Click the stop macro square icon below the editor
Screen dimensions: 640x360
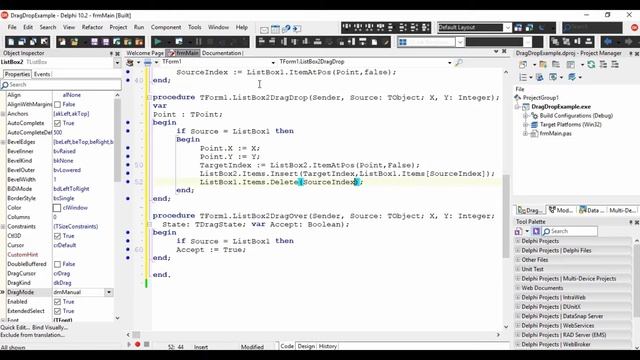click(147, 344)
